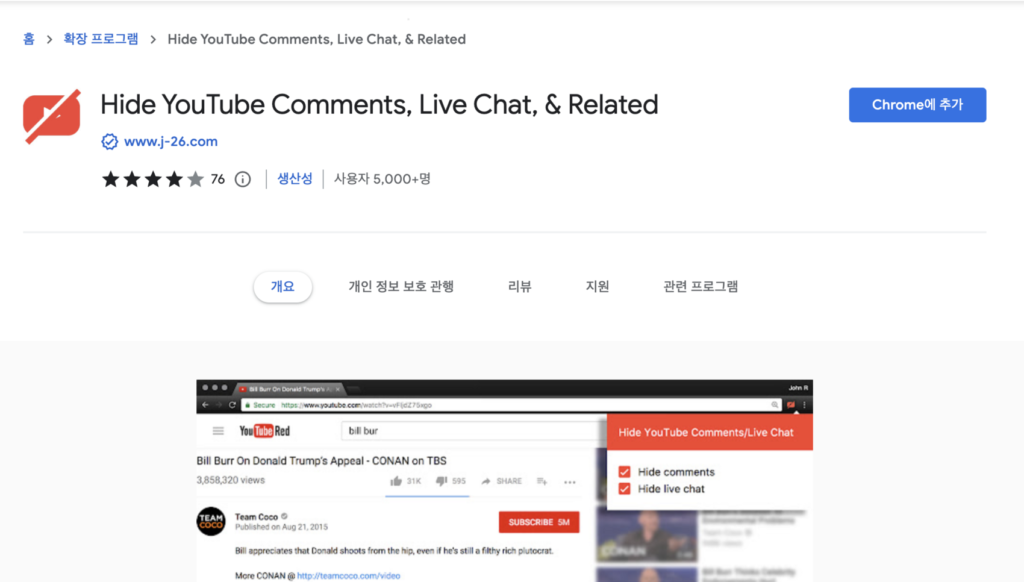Open the 리뷰 tab
Viewport: 1024px width, 582px height.
pyautogui.click(x=520, y=287)
